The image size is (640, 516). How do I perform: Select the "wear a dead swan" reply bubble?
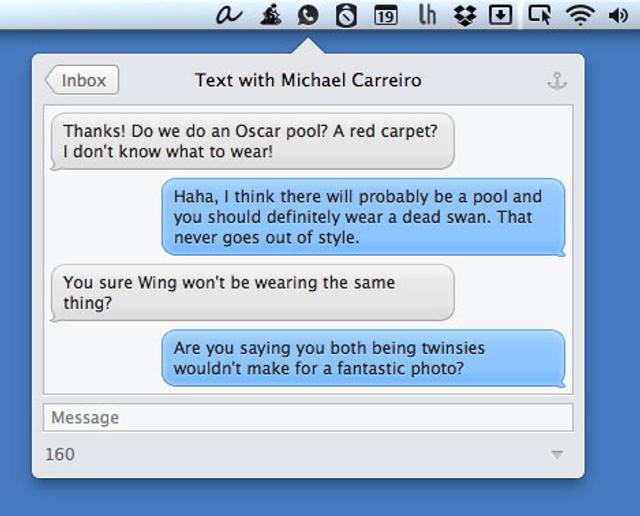363,217
